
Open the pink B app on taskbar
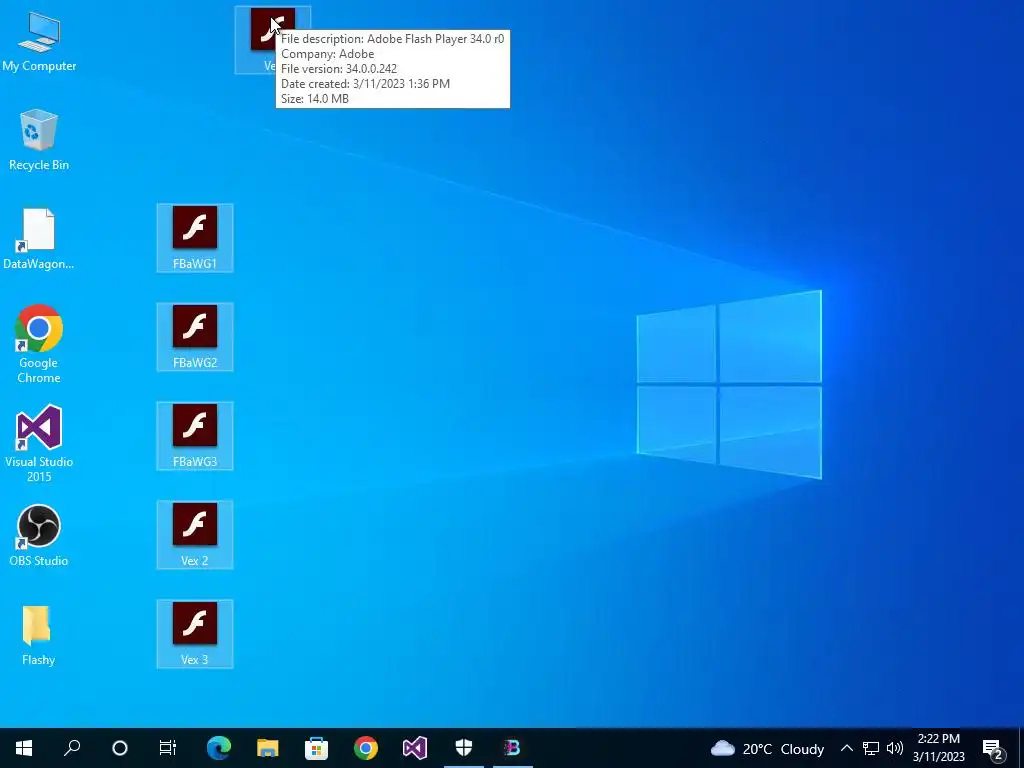pyautogui.click(x=513, y=748)
